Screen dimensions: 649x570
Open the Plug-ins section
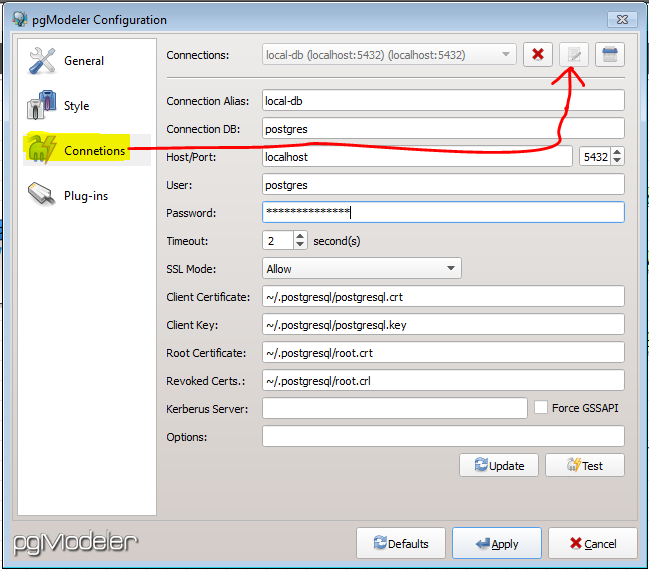tap(87, 195)
